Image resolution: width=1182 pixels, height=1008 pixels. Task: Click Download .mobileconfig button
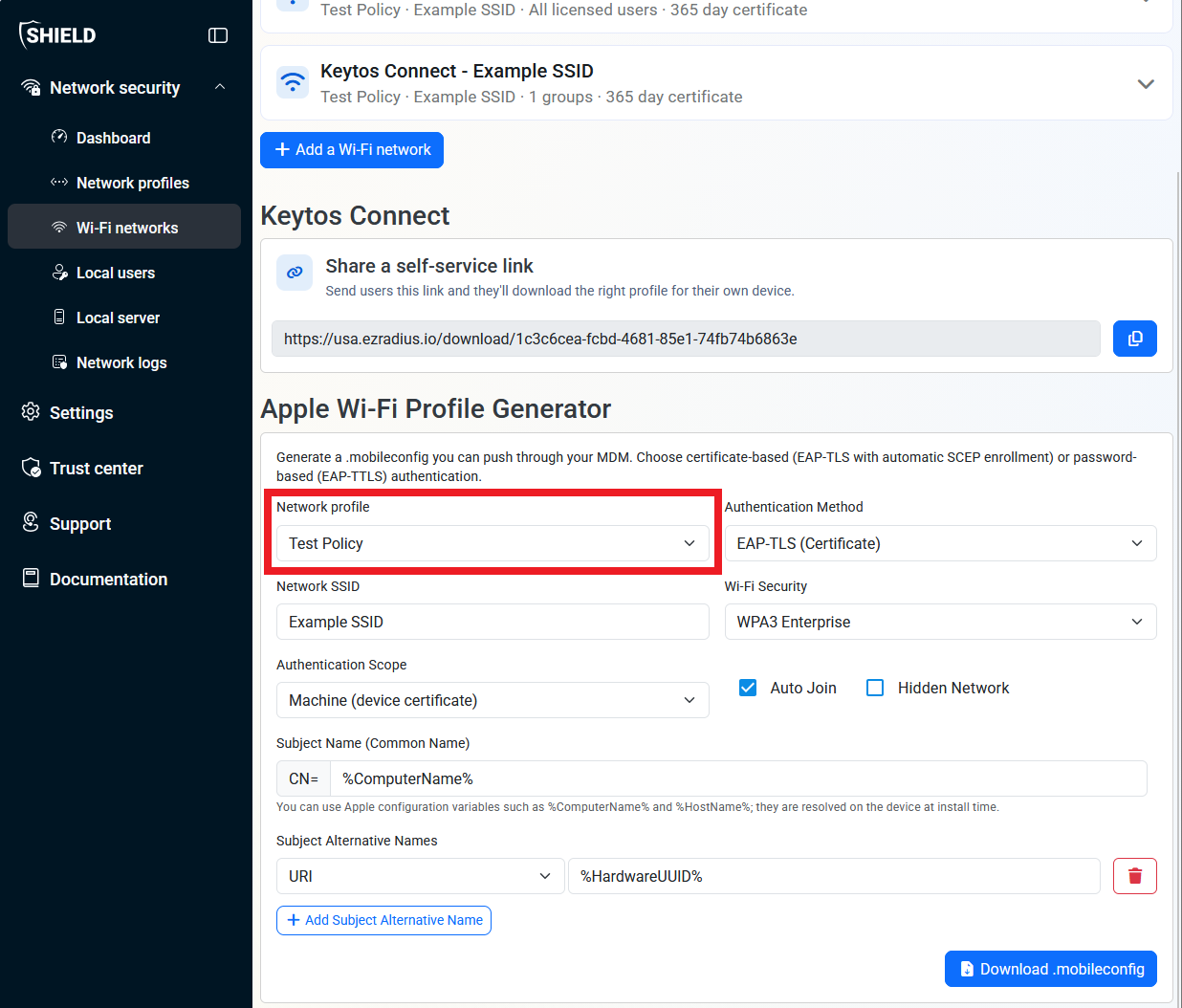coord(1051,969)
